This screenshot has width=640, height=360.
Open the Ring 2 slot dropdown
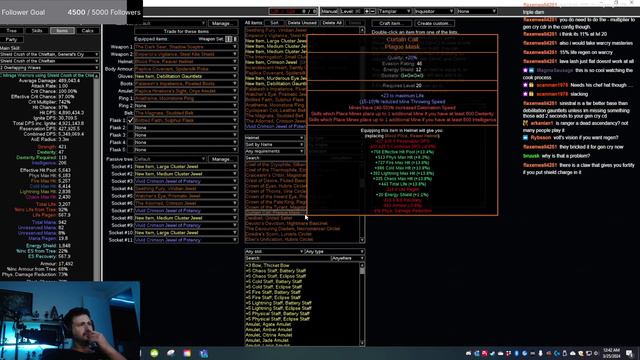point(186,106)
